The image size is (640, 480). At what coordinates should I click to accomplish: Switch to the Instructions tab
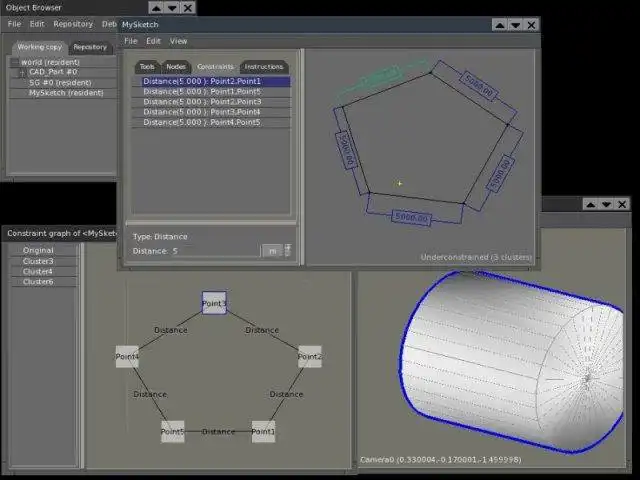click(264, 67)
